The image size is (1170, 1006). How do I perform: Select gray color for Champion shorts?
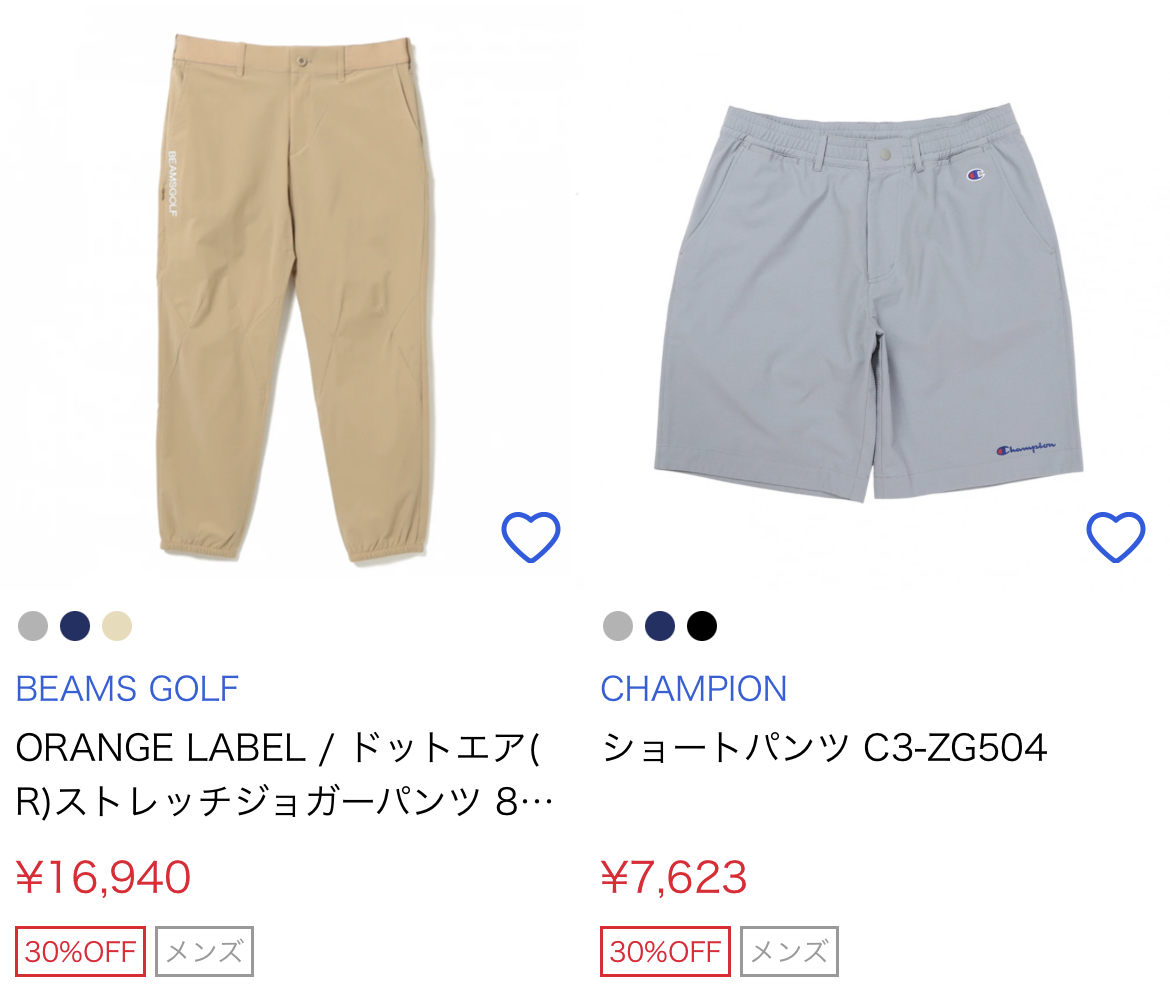618,625
